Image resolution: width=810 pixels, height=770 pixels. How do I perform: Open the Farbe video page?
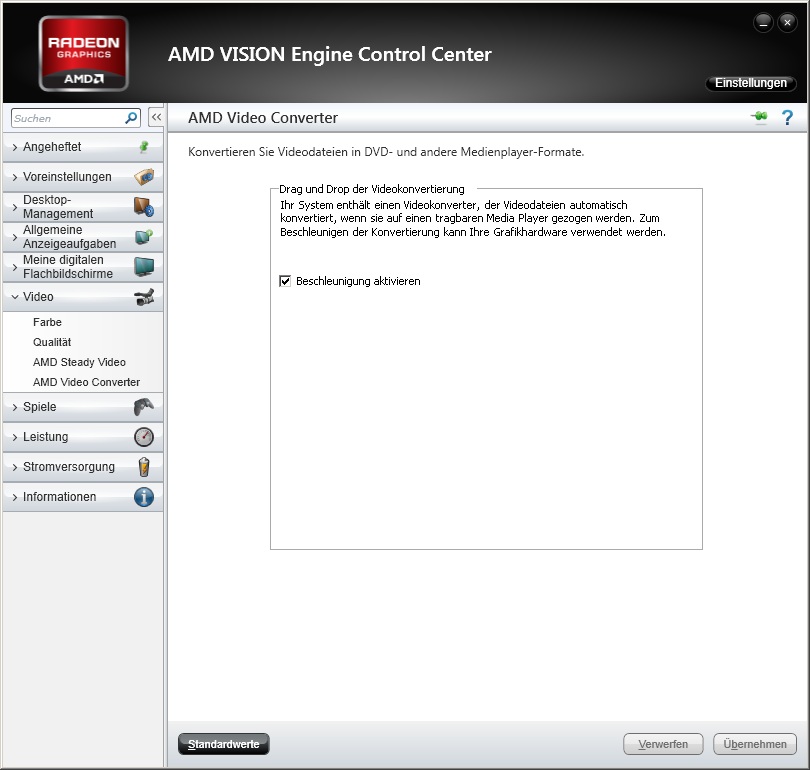coord(48,322)
